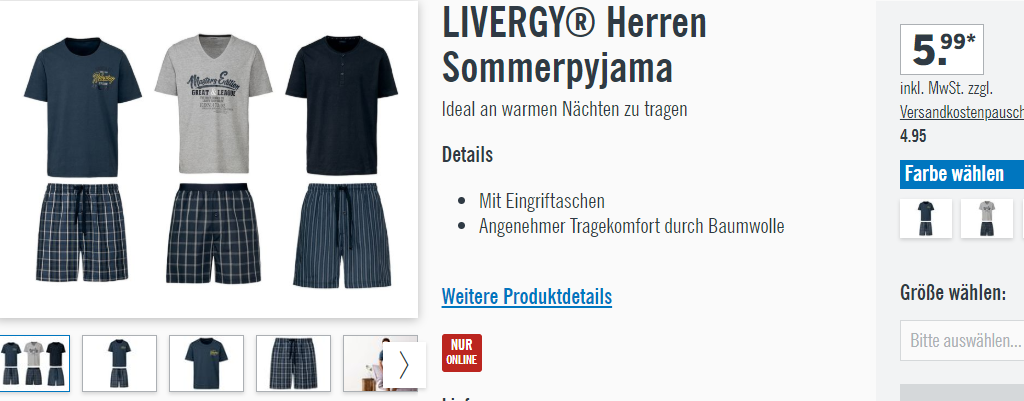This screenshot has height=401, width=1024.
Task: Click the navy T-shirt in main image
Action: (x=82, y=106)
